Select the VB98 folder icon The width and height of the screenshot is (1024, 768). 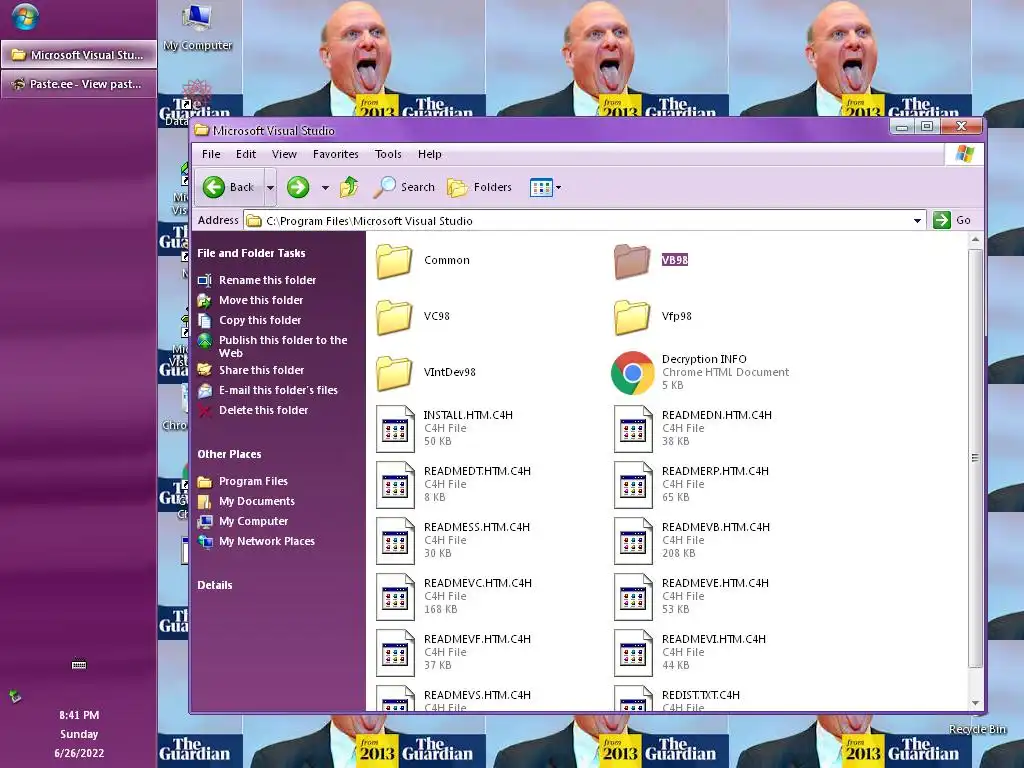click(x=632, y=261)
